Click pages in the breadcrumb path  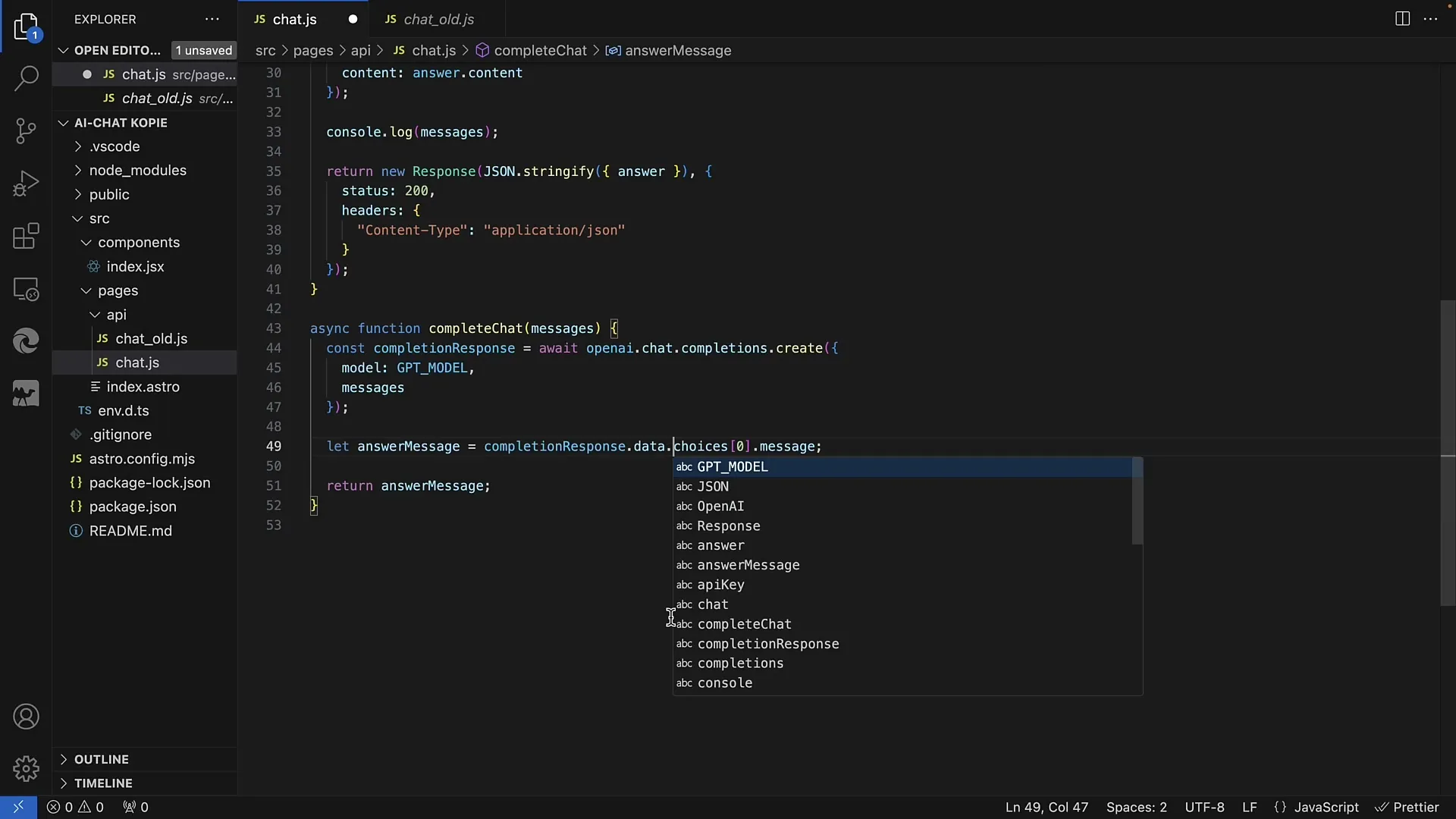[x=313, y=51]
